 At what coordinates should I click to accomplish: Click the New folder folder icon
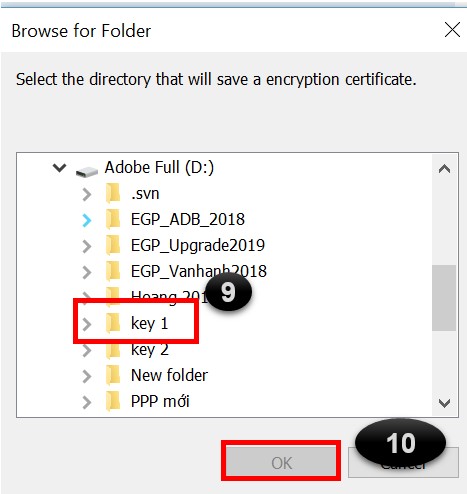[113, 375]
